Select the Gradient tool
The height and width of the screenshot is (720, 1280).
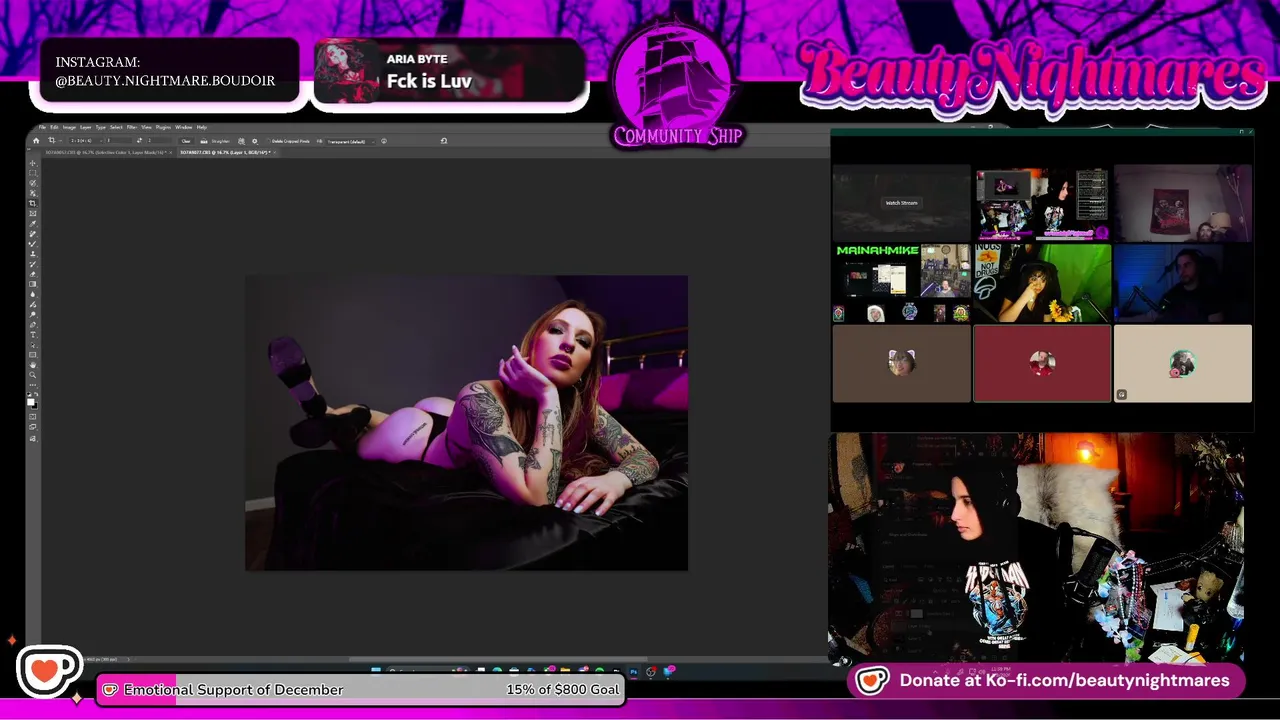coord(33,284)
